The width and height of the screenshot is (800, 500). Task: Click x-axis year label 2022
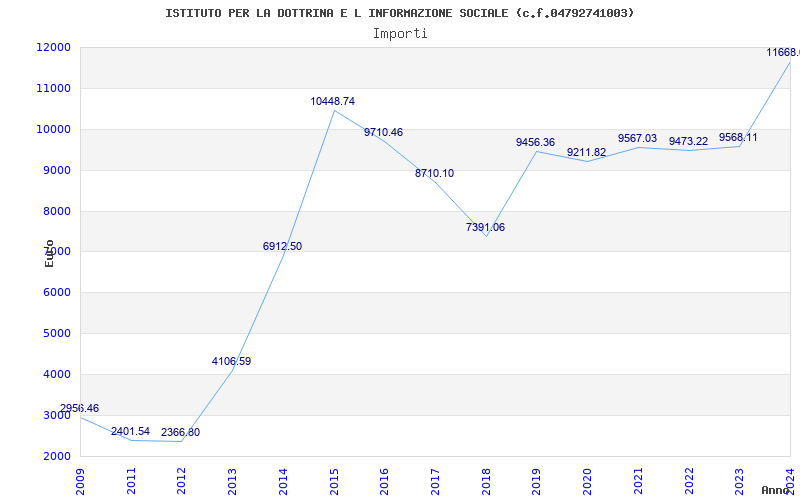(689, 481)
